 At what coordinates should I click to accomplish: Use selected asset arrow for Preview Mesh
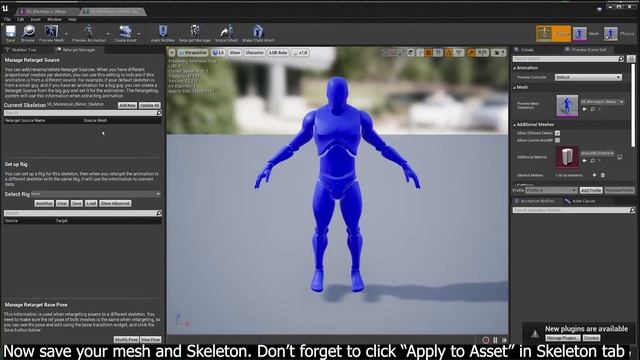point(584,109)
